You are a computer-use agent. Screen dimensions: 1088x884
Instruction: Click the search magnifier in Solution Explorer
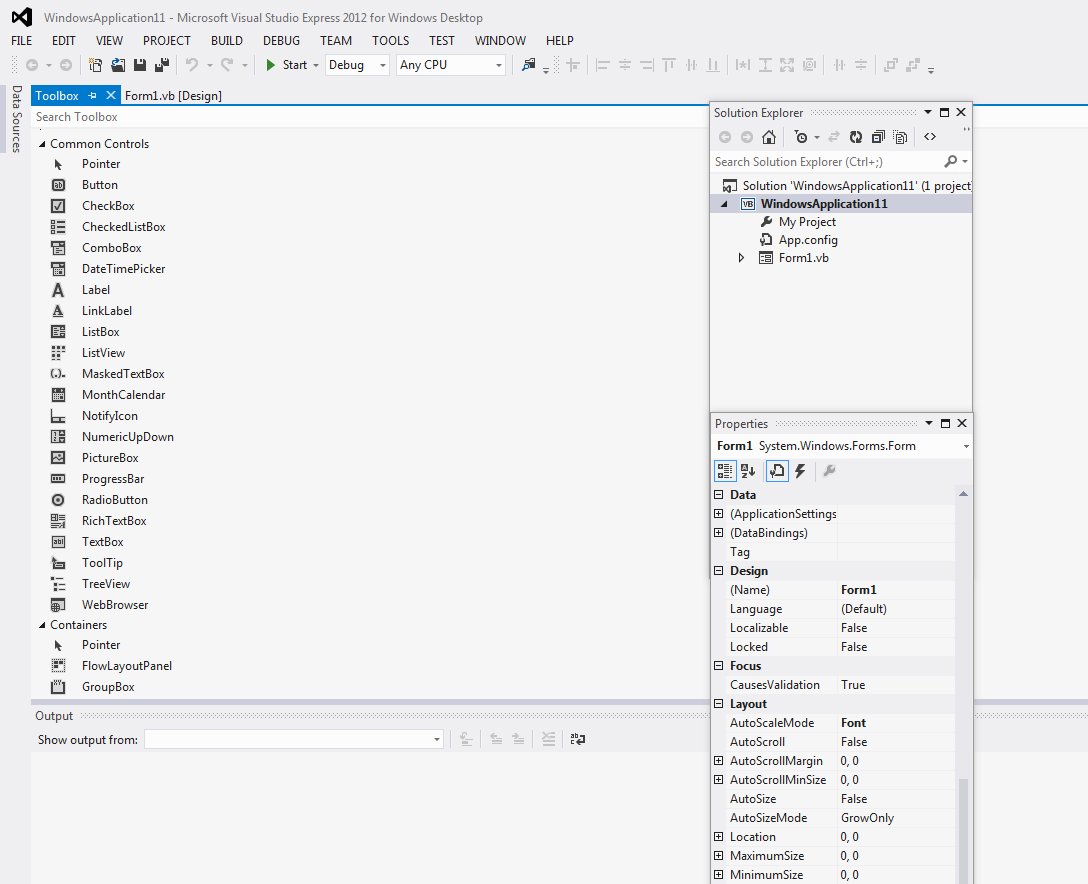point(951,161)
